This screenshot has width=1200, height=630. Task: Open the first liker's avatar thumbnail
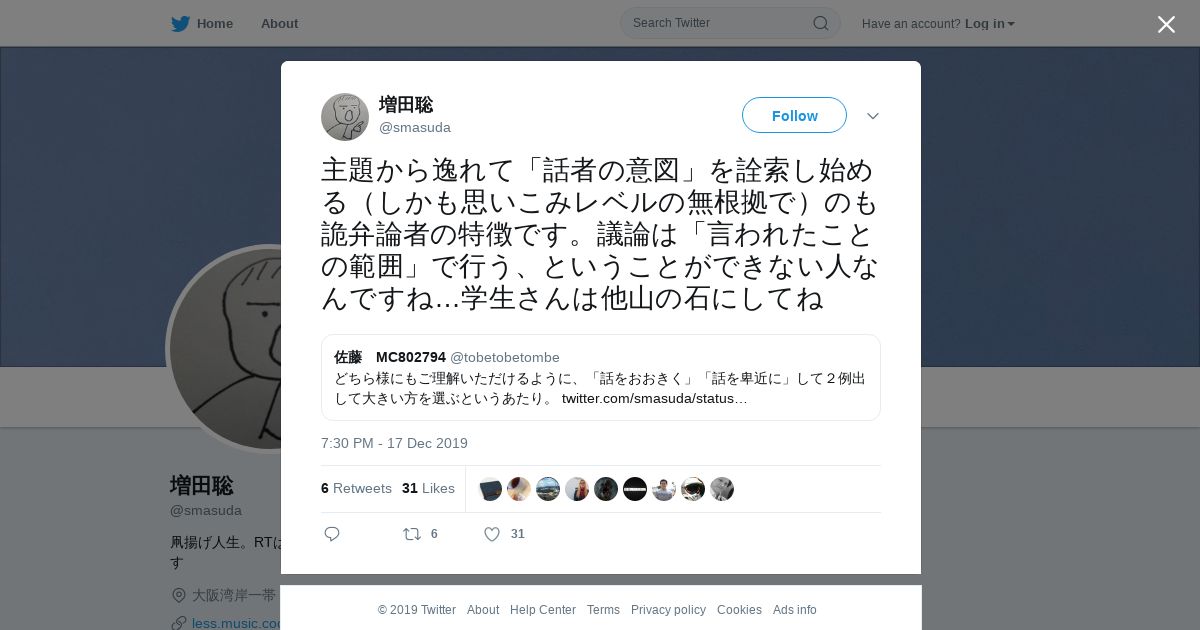coord(490,489)
